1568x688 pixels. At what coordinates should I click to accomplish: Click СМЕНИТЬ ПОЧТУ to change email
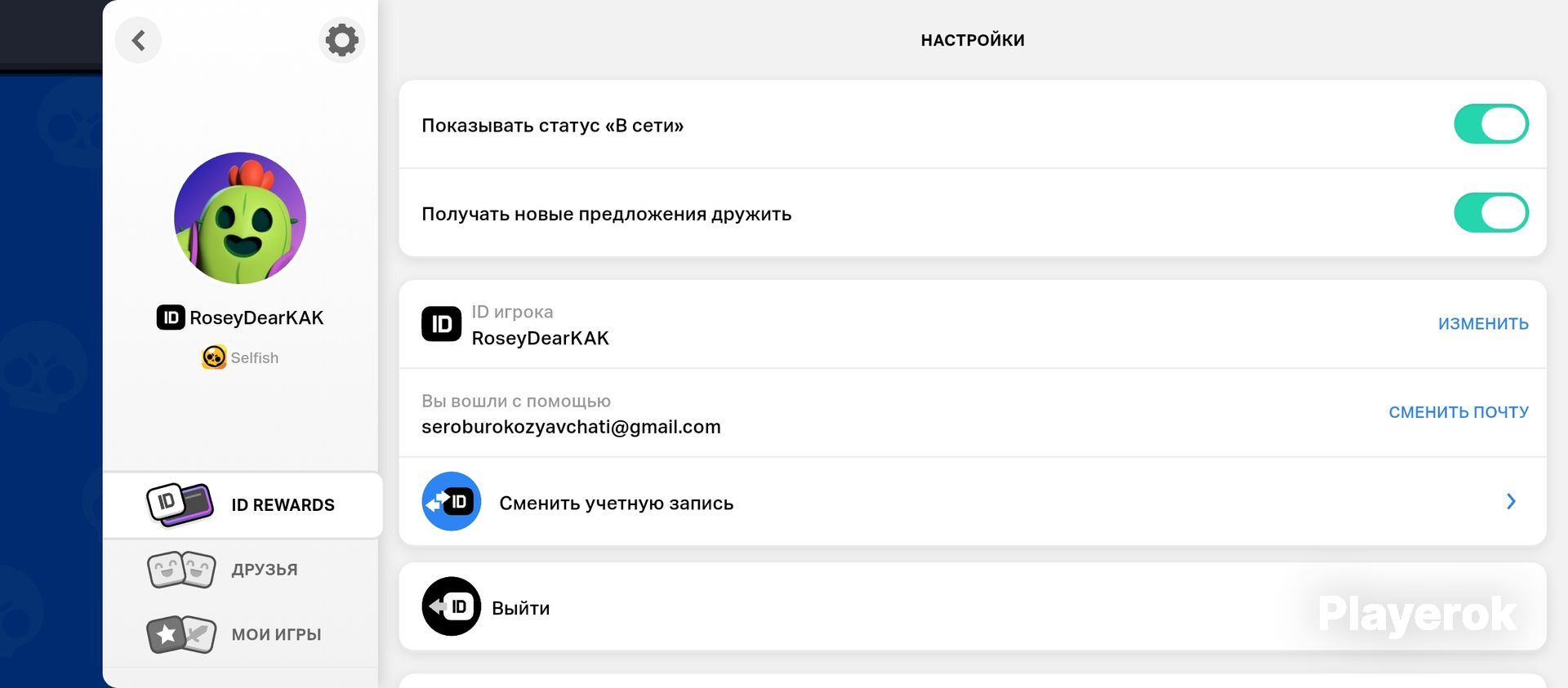[x=1459, y=412]
